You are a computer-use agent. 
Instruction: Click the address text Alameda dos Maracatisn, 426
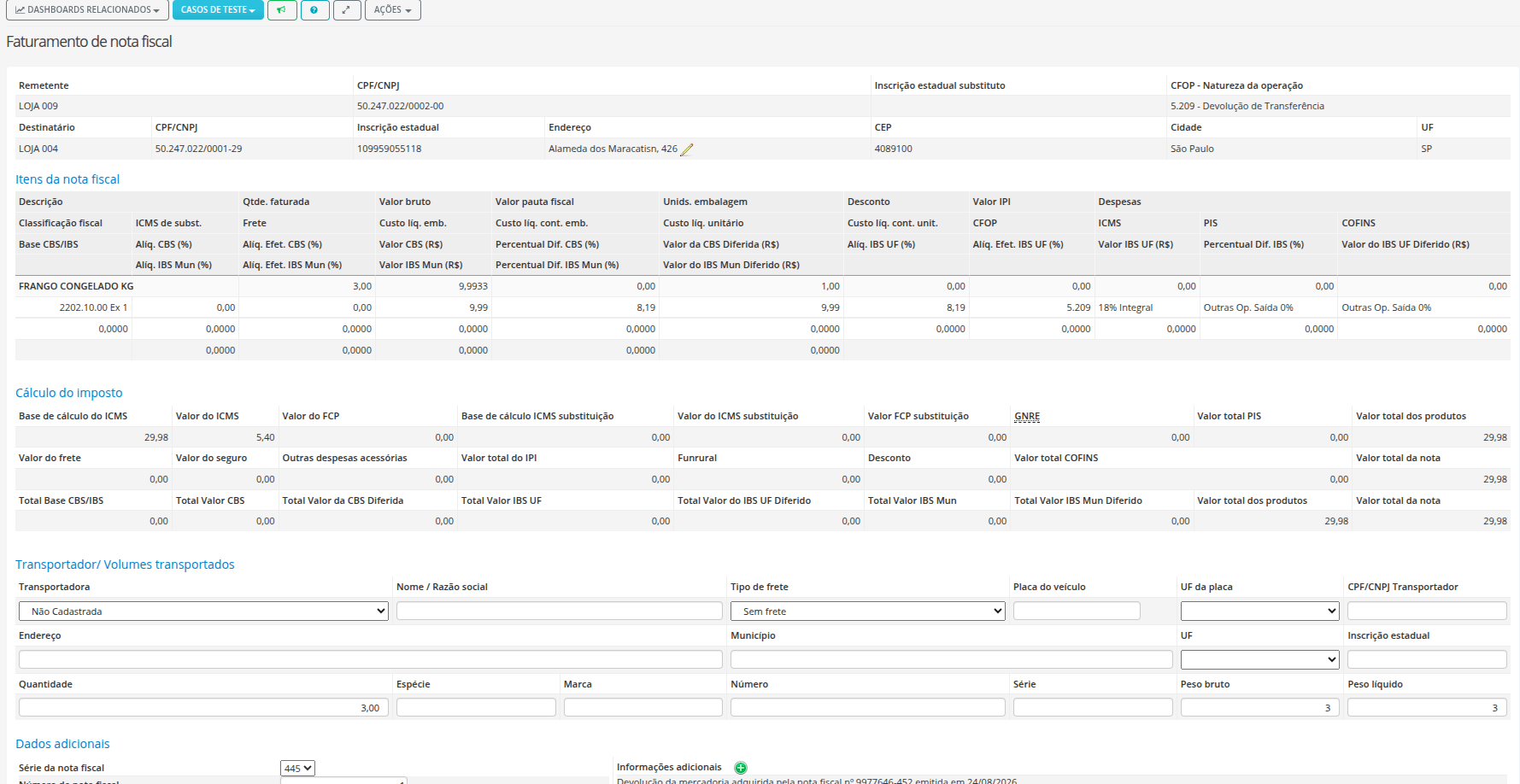coord(613,149)
